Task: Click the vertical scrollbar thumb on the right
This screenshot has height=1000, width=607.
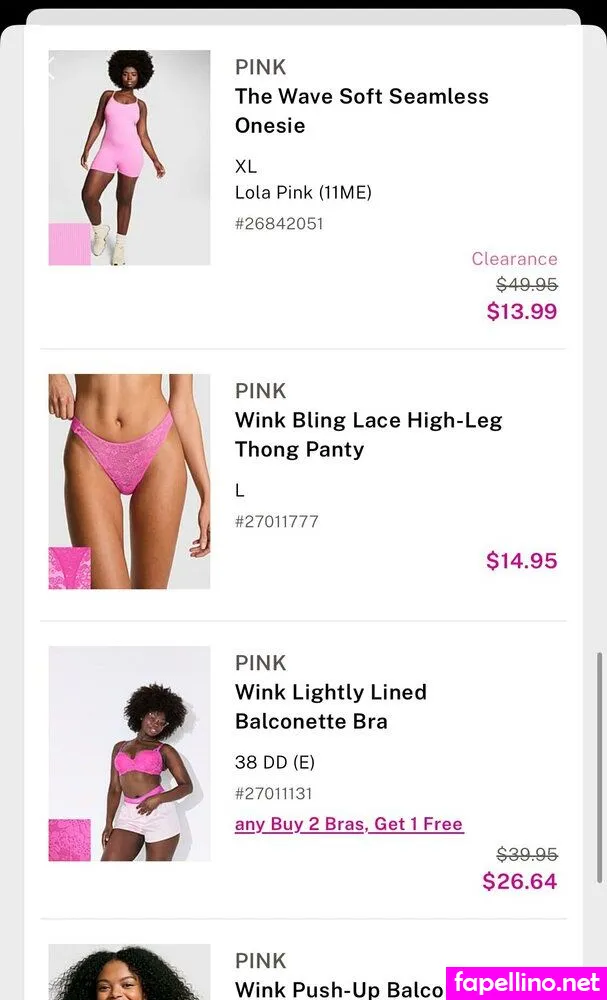Action: pos(599,768)
